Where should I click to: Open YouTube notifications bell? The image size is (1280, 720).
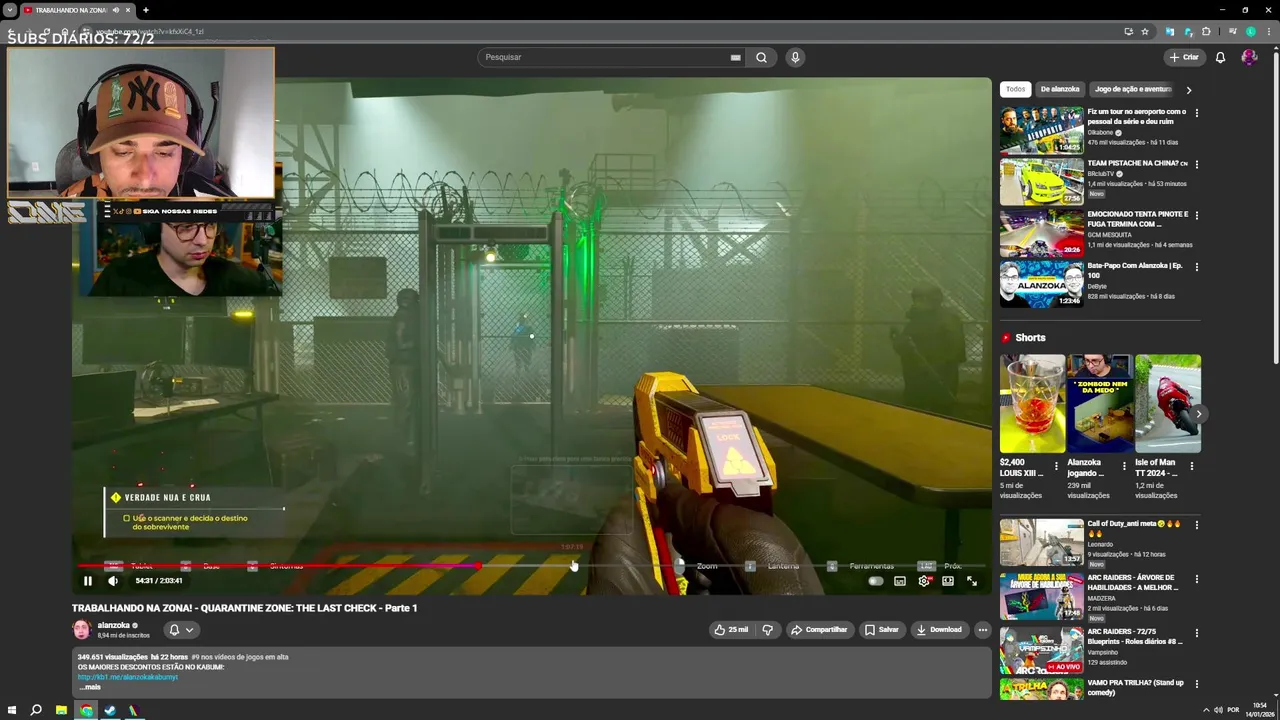click(x=1220, y=57)
